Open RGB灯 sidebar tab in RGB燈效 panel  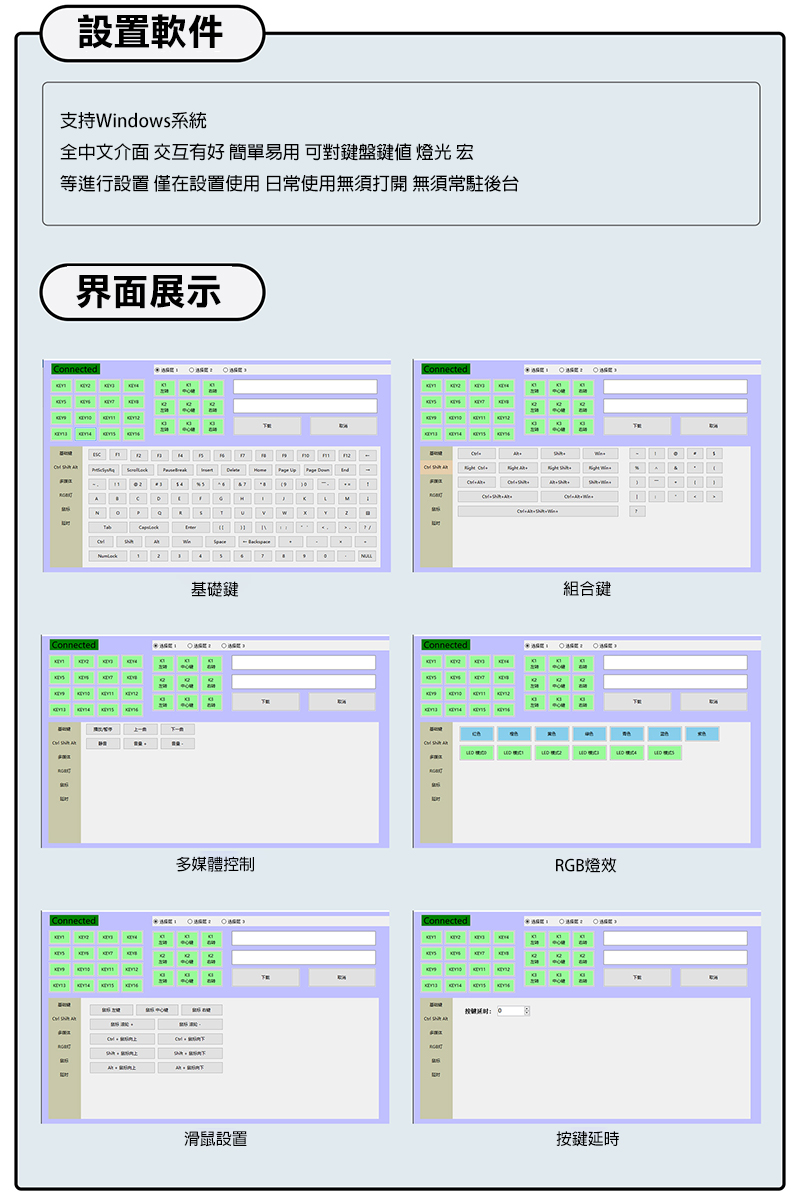click(x=434, y=771)
